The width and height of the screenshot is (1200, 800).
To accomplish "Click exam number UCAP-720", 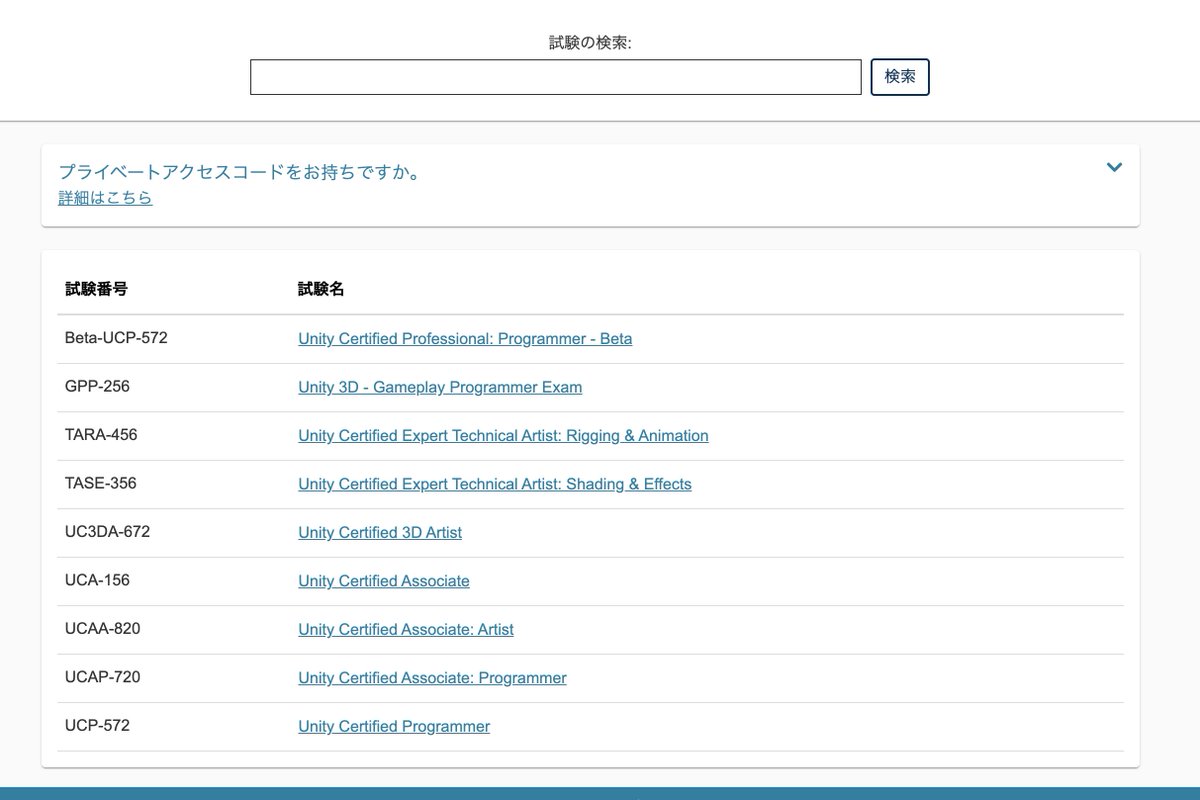I will [x=103, y=677].
